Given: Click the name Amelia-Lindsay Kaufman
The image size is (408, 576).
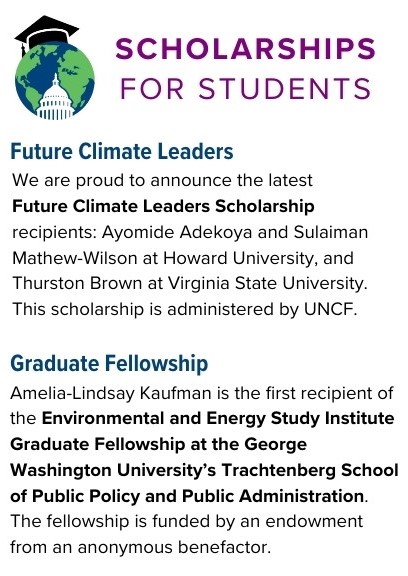Looking at the screenshot, I should tap(111, 393).
